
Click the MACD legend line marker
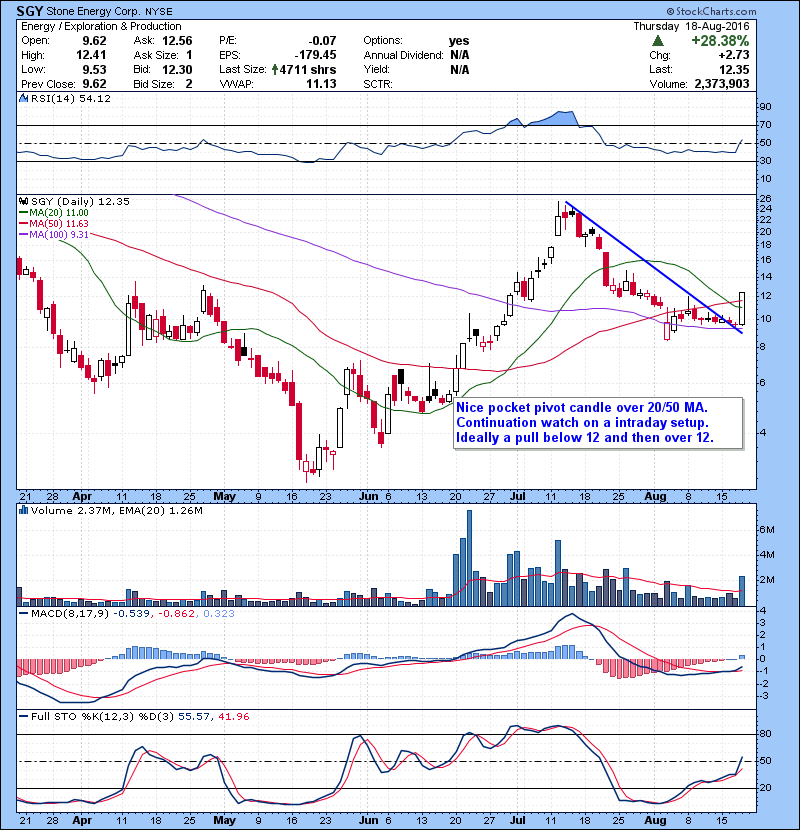[x=23, y=613]
